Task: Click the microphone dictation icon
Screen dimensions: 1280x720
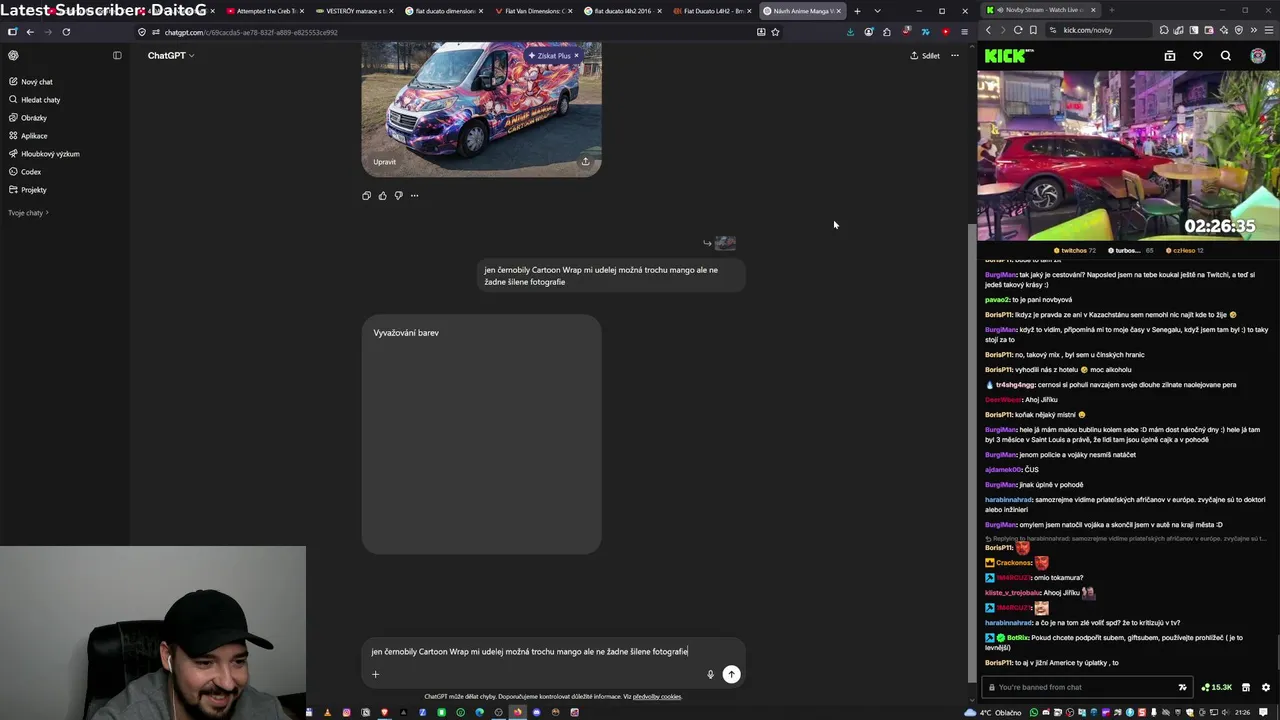Action: point(710,674)
